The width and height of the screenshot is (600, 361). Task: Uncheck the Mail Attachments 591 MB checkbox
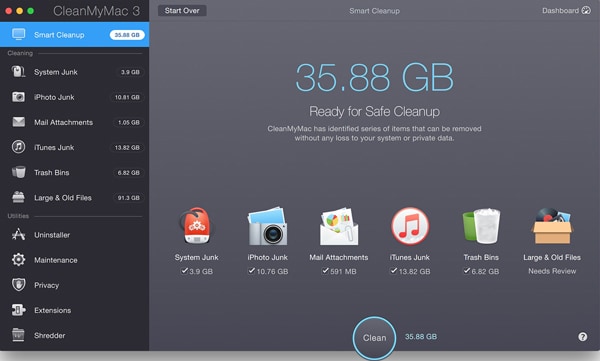click(x=325, y=271)
